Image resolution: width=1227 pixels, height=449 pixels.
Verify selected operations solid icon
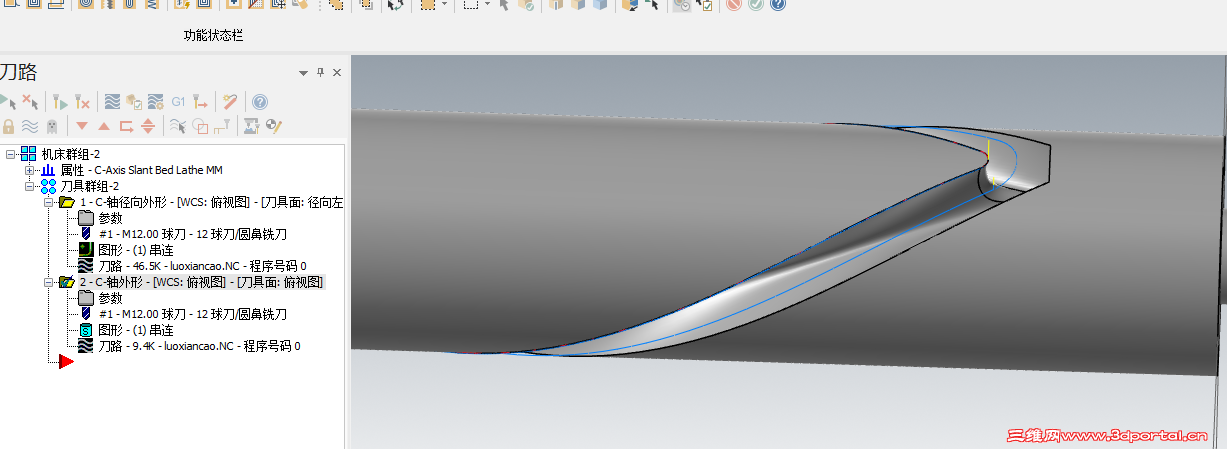point(134,101)
